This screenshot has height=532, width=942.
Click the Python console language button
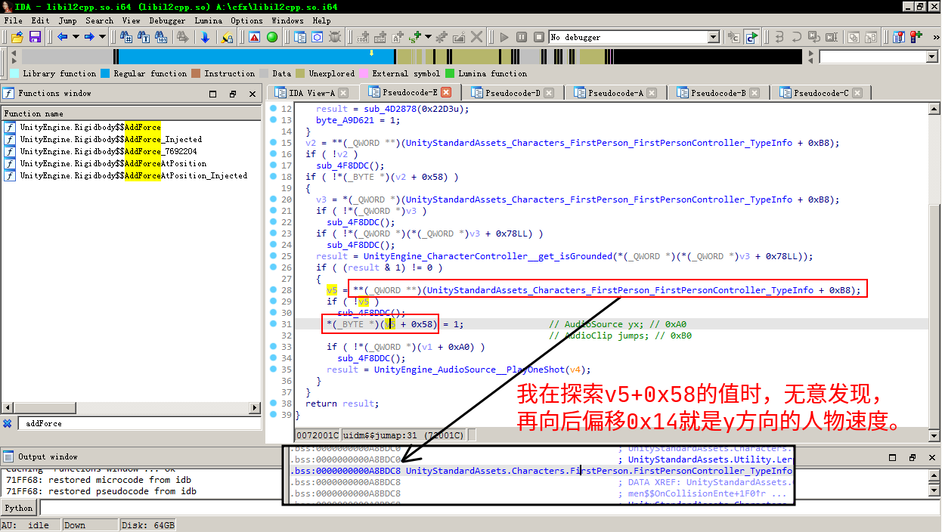pos(19,508)
